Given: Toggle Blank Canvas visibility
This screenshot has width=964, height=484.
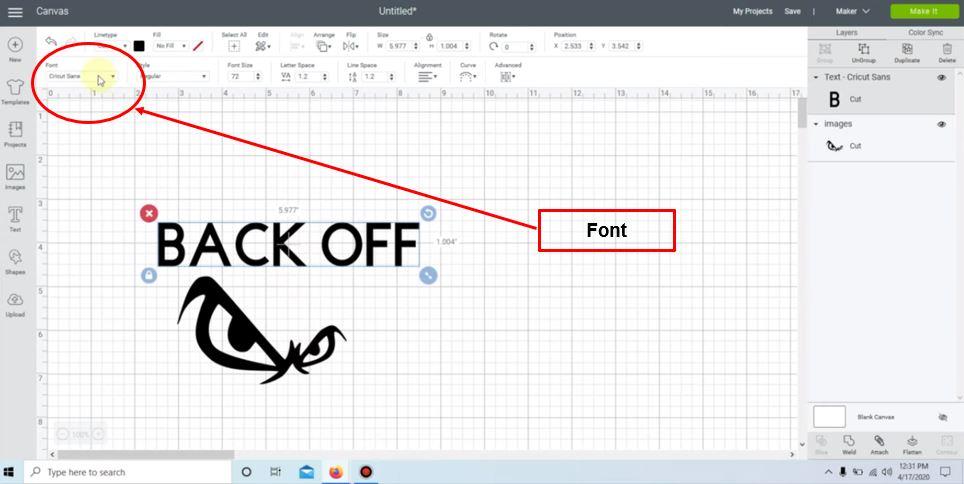Looking at the screenshot, I should (x=942, y=418).
